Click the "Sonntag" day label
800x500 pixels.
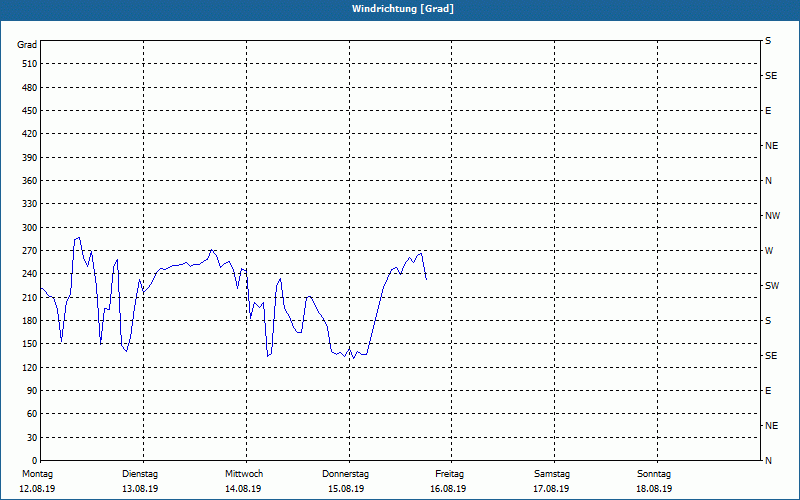point(654,474)
